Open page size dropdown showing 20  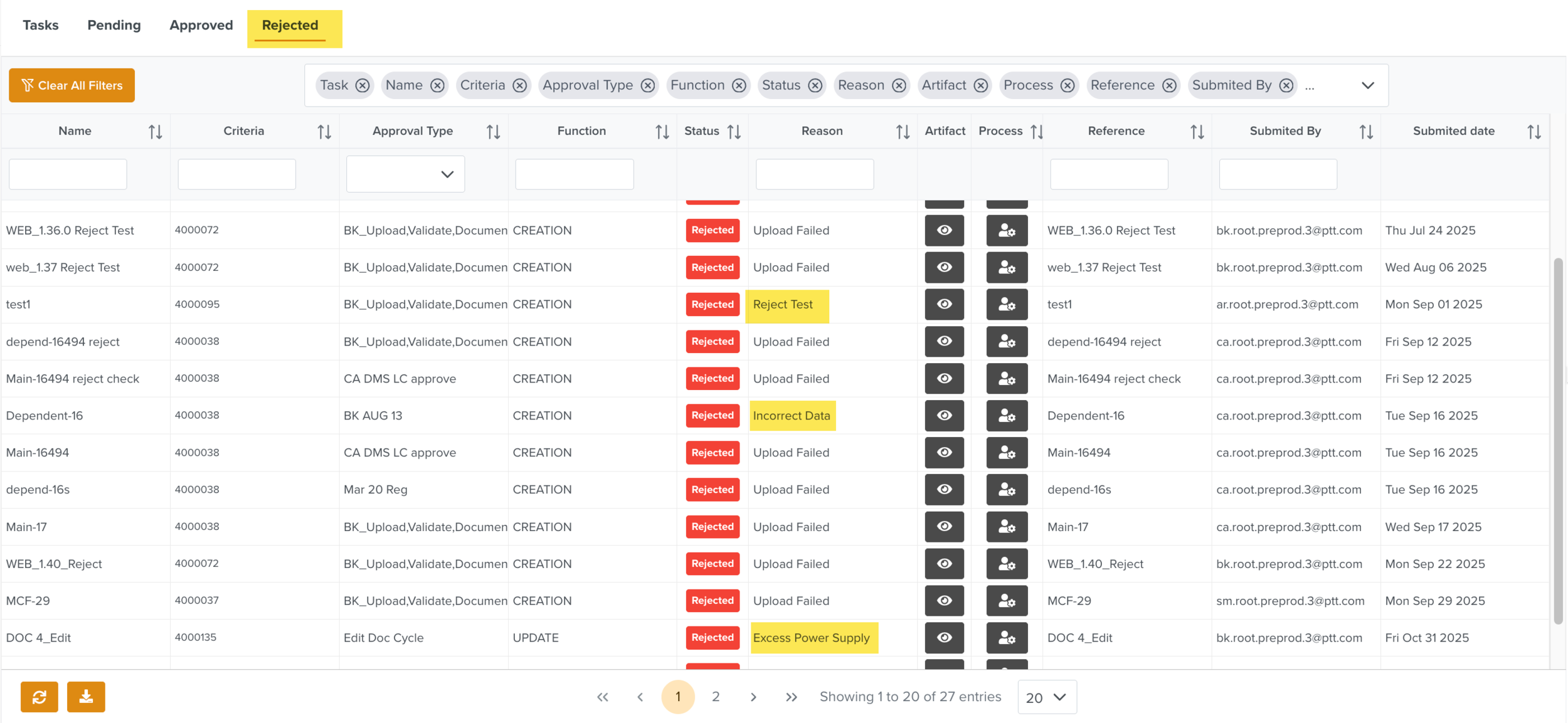[1046, 697]
